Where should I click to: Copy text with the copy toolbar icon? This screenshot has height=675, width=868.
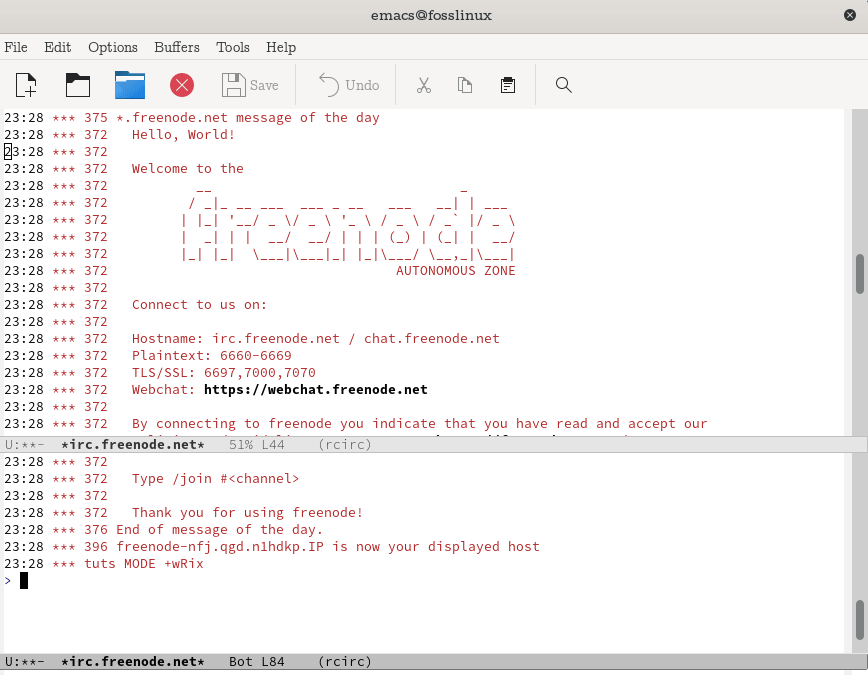coord(465,85)
